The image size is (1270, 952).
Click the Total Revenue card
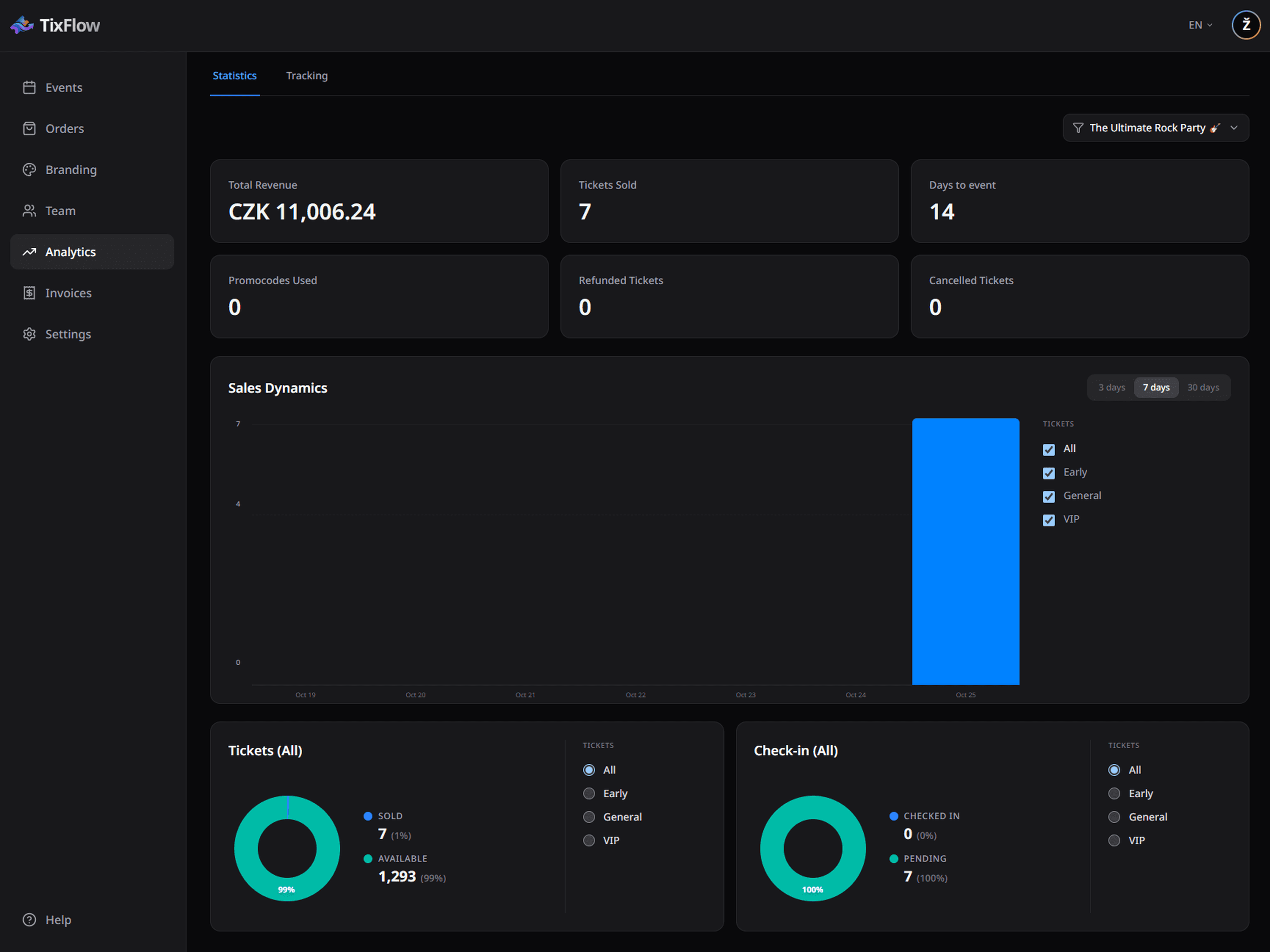379,201
